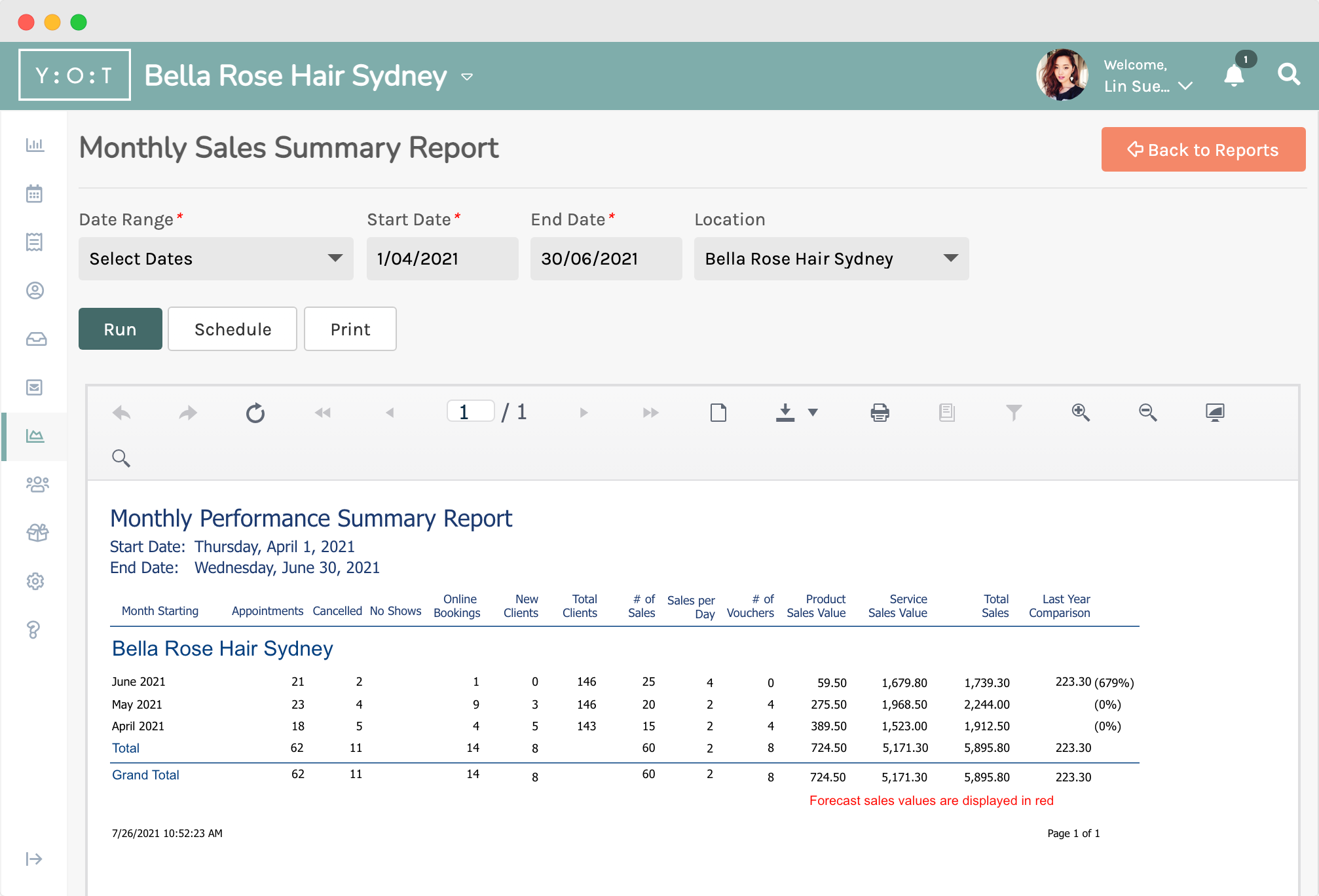1319x896 pixels.
Task: Click the End Date field
Action: 606,259
